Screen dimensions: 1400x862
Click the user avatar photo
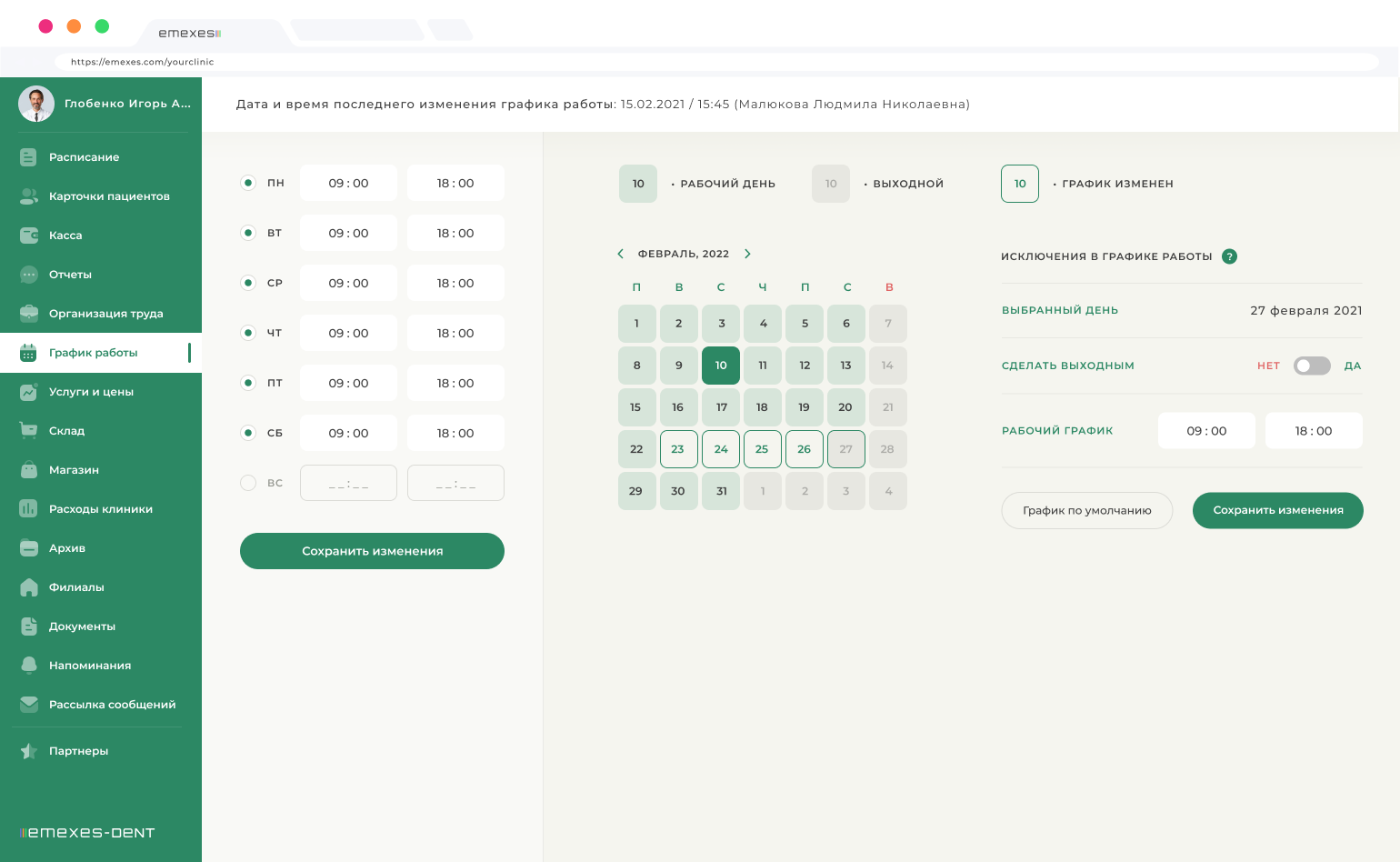(x=36, y=104)
